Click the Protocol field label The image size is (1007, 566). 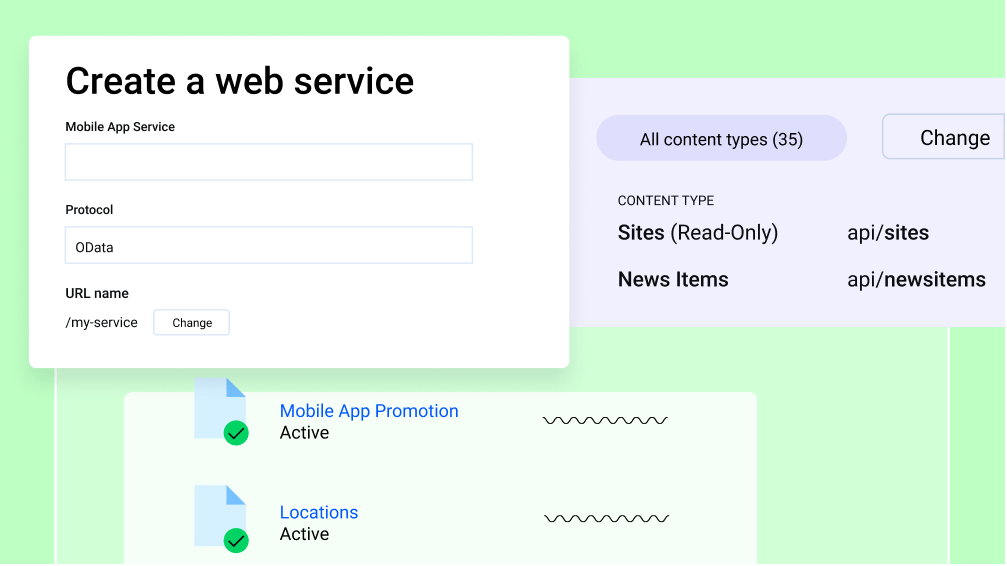89,210
